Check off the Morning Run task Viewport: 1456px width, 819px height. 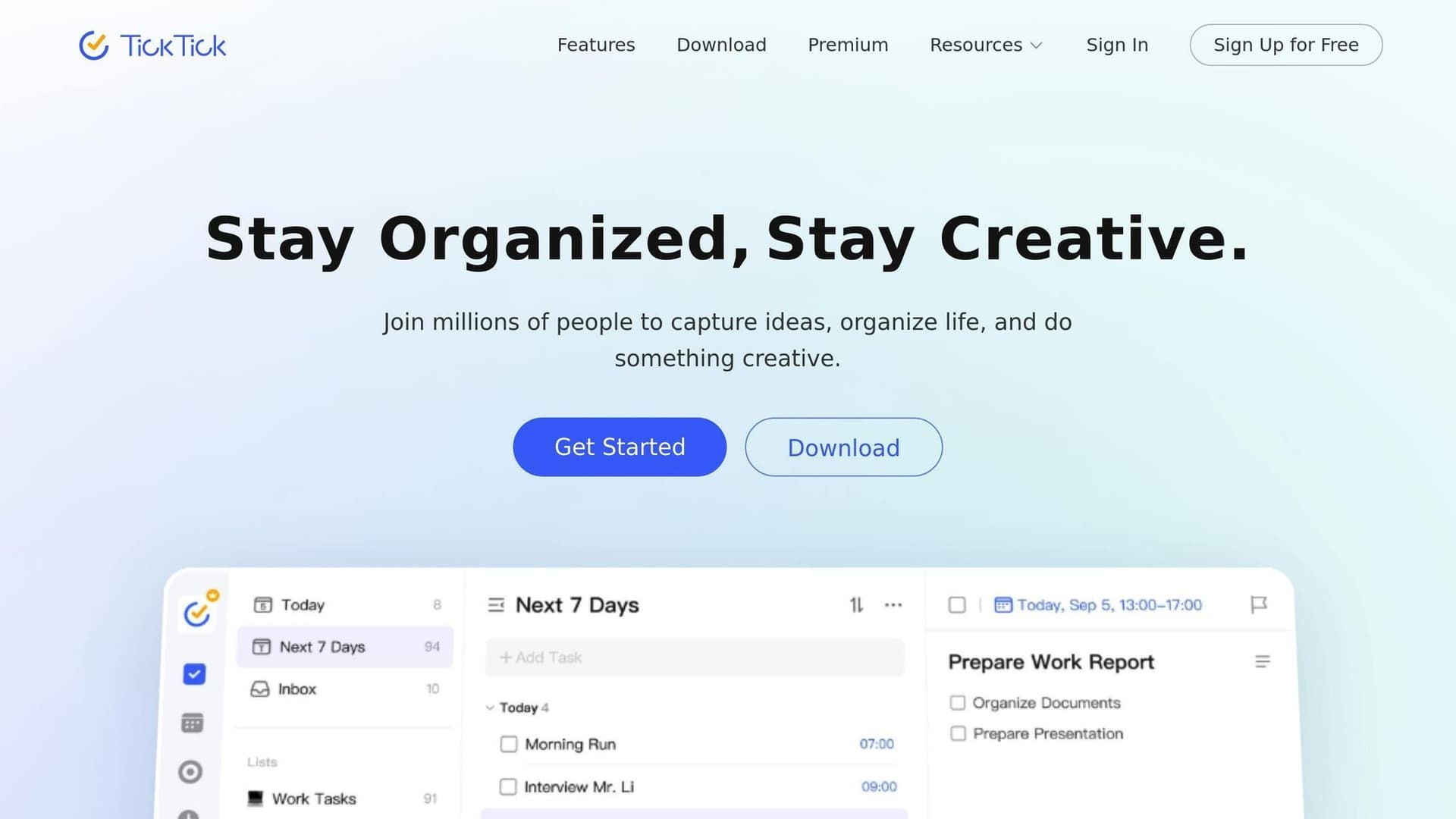tap(508, 744)
